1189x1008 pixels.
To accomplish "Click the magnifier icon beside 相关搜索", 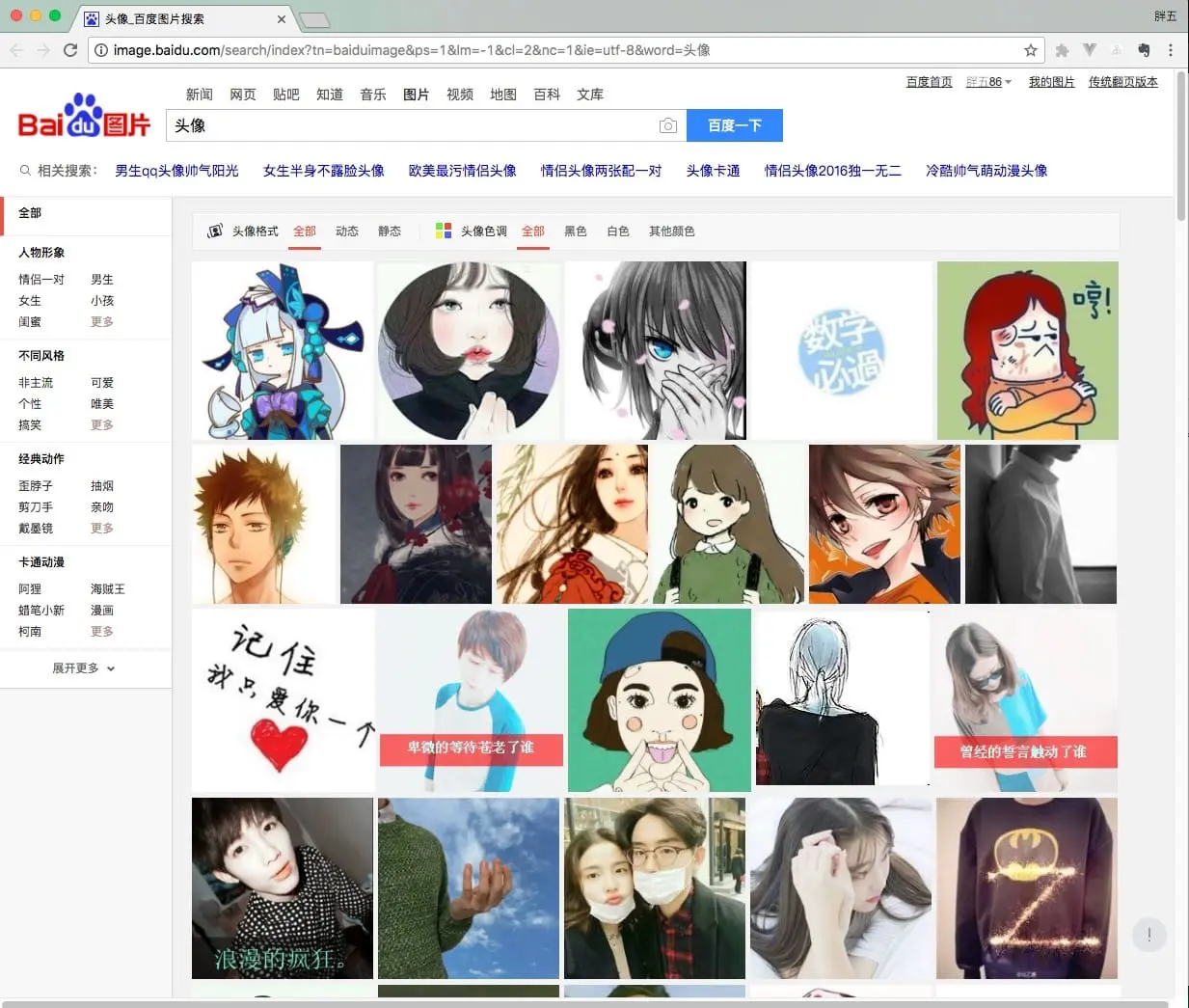I will click(26, 171).
